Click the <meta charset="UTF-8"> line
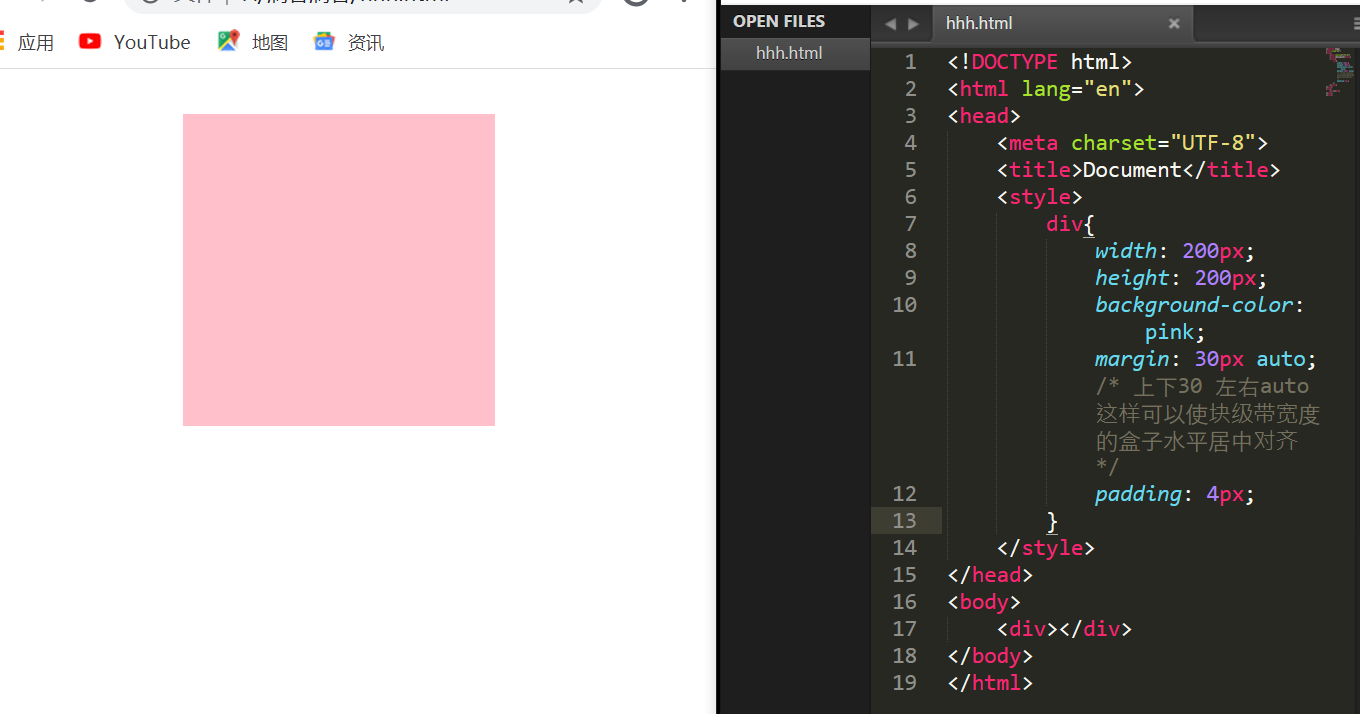The height and width of the screenshot is (714, 1360). pyautogui.click(x=1132, y=143)
